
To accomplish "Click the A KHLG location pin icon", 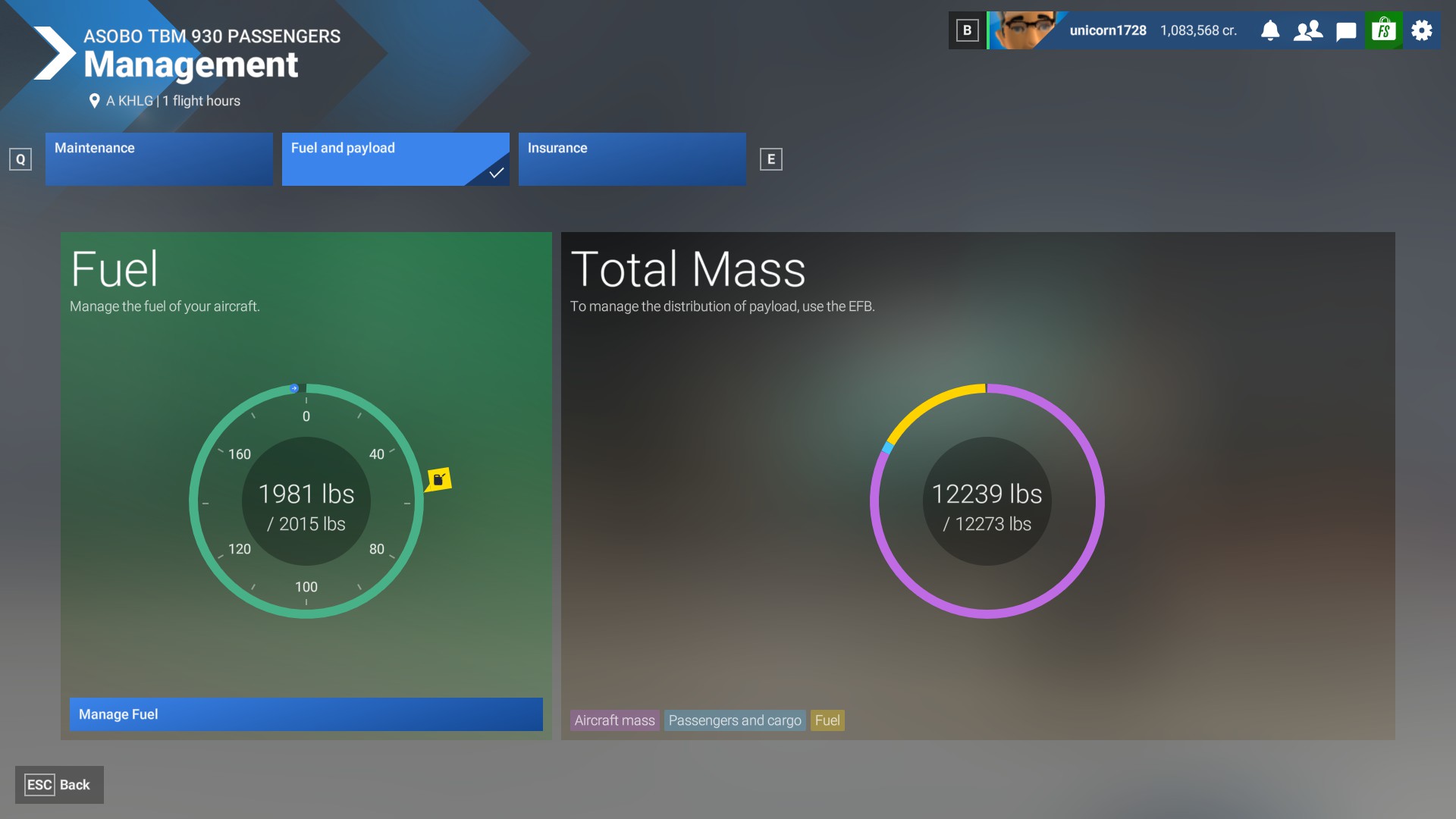I will click(94, 101).
